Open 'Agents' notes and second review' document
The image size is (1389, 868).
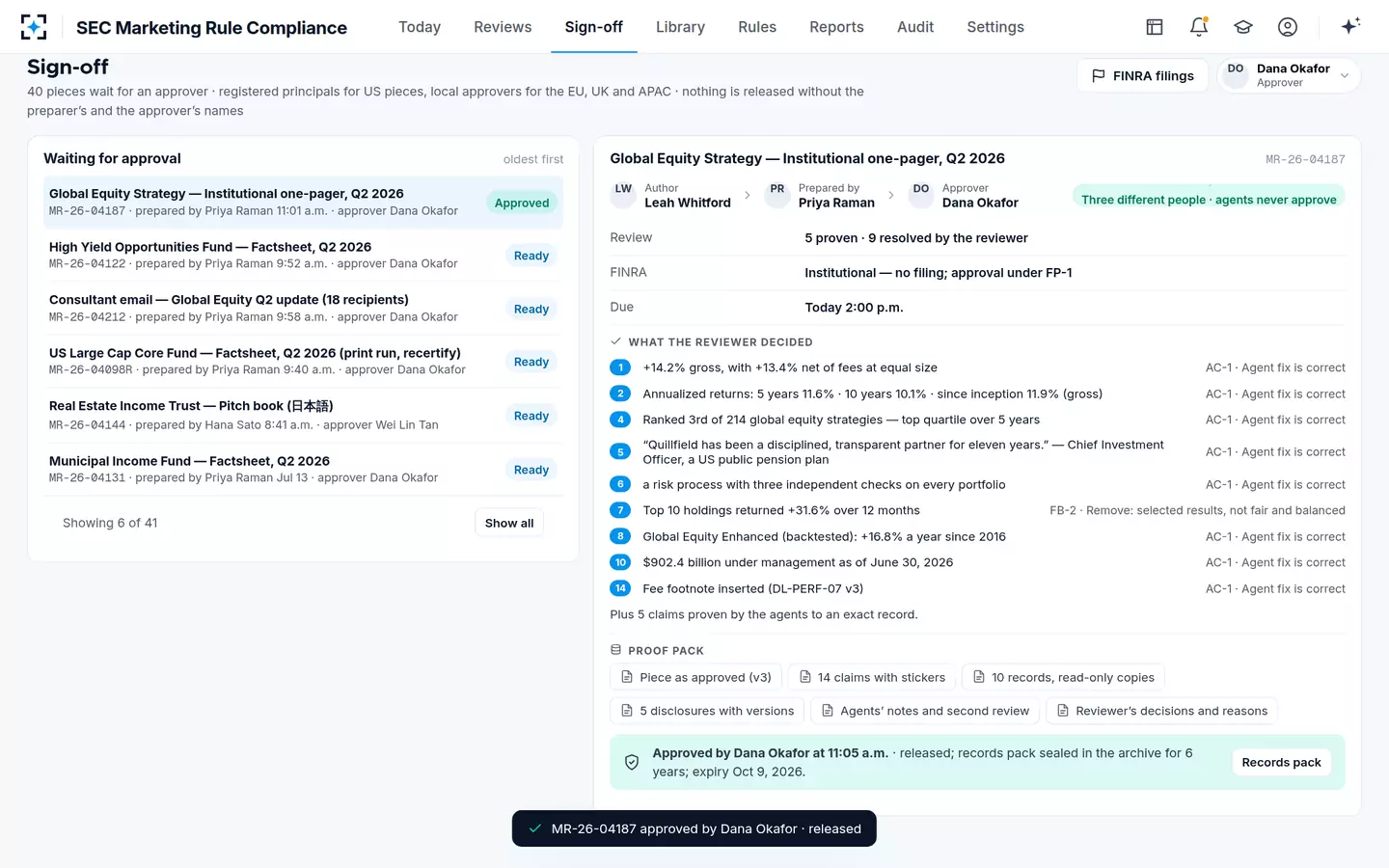point(925,711)
